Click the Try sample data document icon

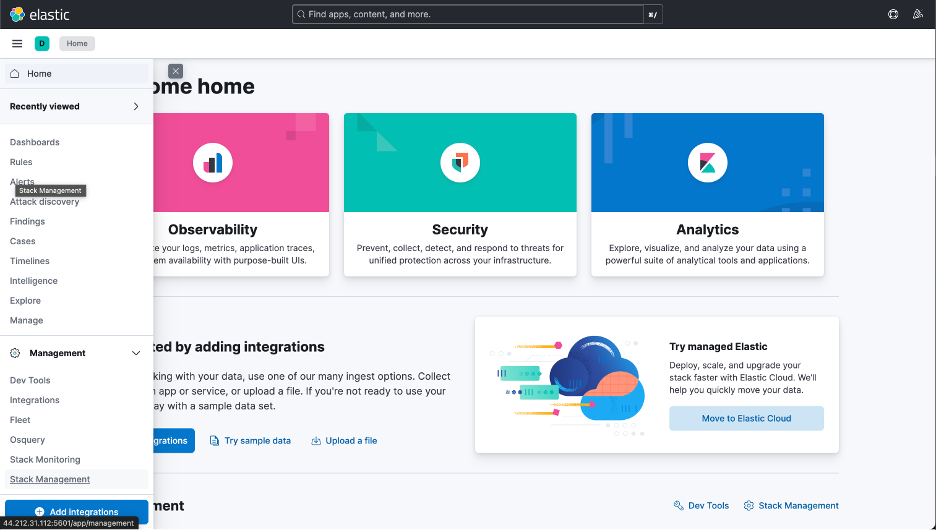[214, 441]
